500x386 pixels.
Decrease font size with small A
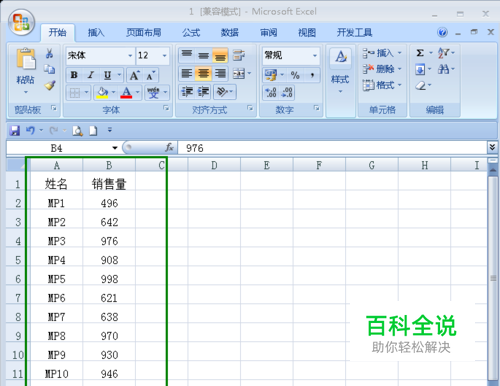(150, 75)
